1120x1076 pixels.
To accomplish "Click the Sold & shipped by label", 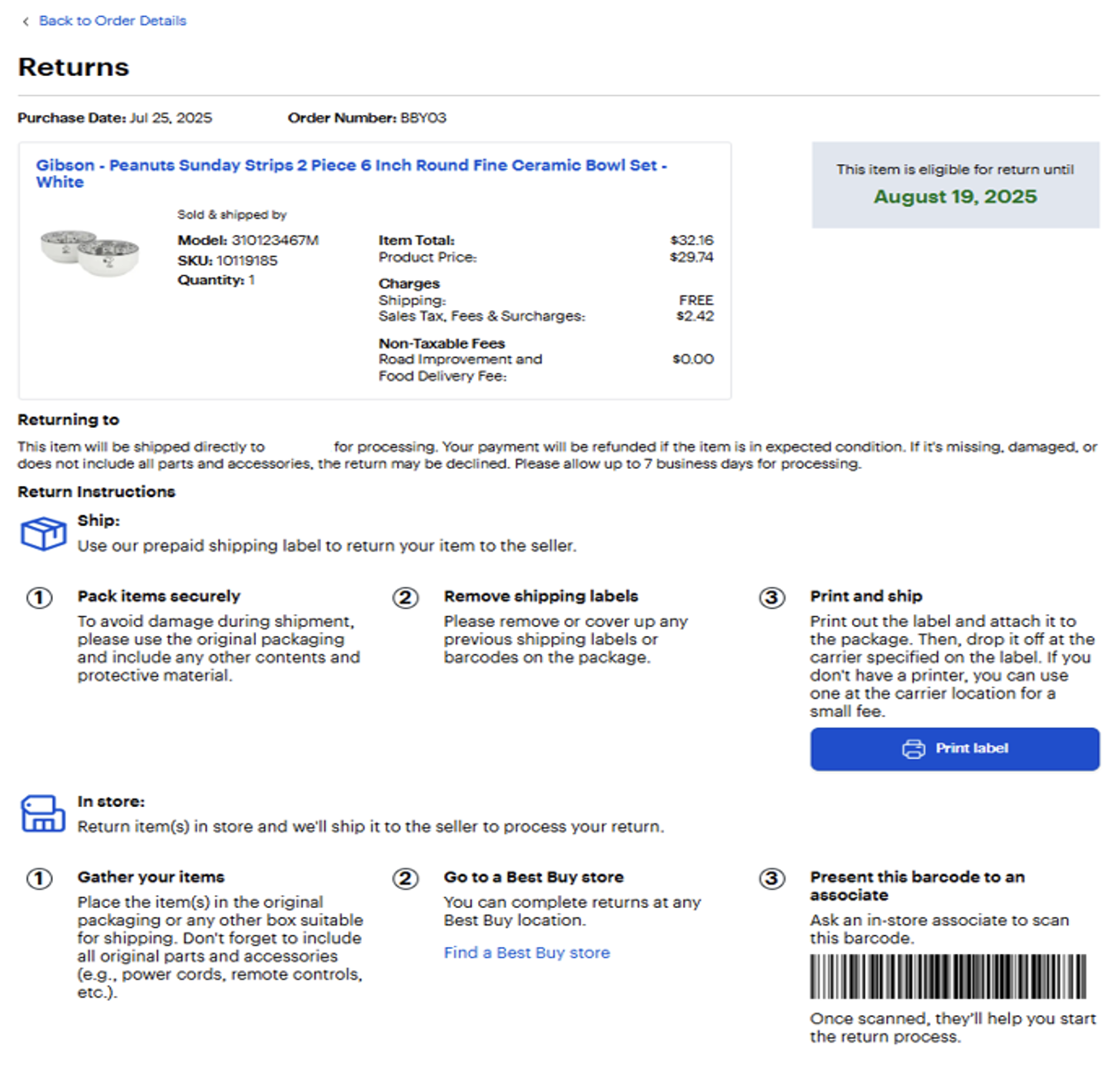I will pos(232,215).
